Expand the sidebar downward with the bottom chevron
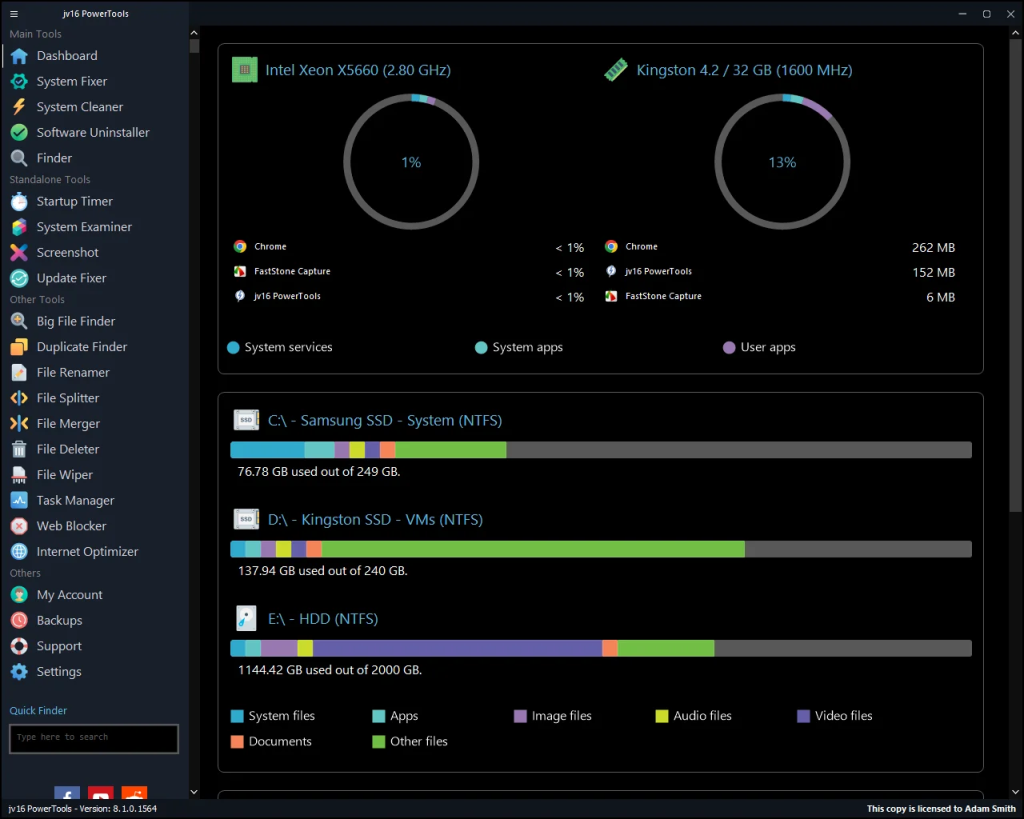Image resolution: width=1024 pixels, height=819 pixels. pos(193,792)
